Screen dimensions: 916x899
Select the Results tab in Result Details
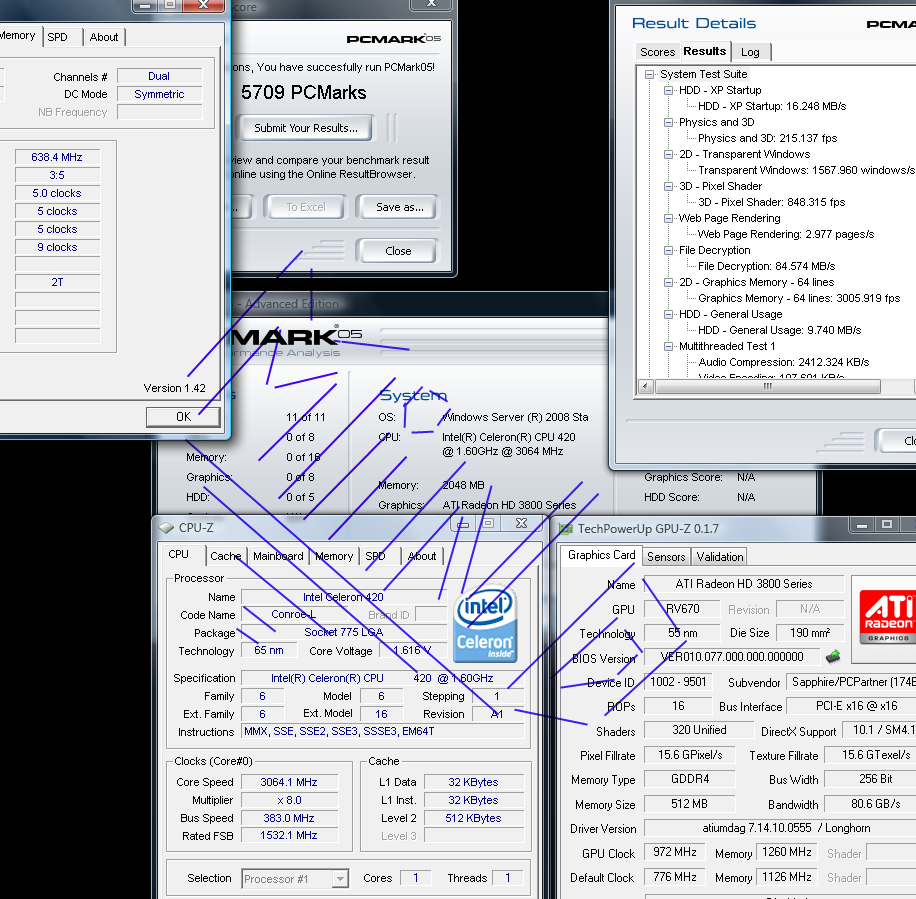click(x=705, y=51)
